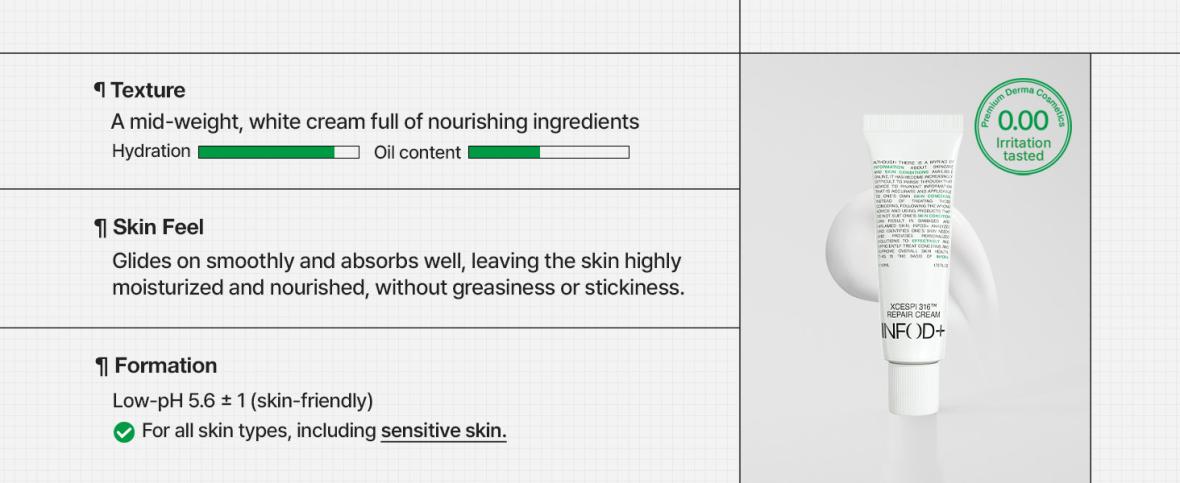Click the pilcrow icon beside Skin Feel
Image resolution: width=1180 pixels, height=483 pixels.
click(x=100, y=227)
